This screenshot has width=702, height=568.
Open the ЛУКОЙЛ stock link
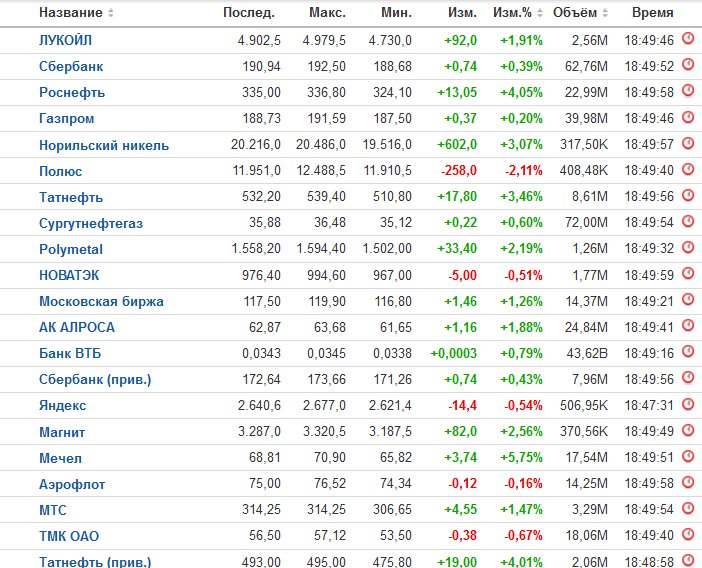point(65,40)
